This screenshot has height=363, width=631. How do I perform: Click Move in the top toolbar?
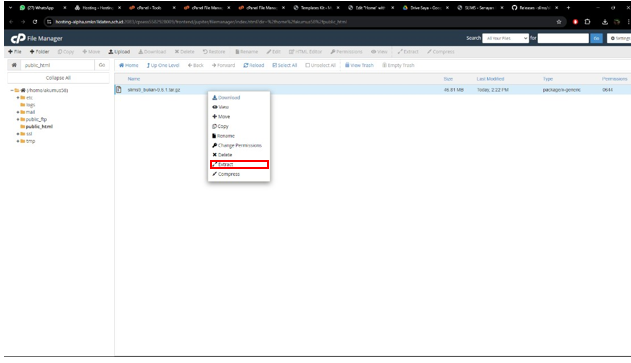pos(91,52)
